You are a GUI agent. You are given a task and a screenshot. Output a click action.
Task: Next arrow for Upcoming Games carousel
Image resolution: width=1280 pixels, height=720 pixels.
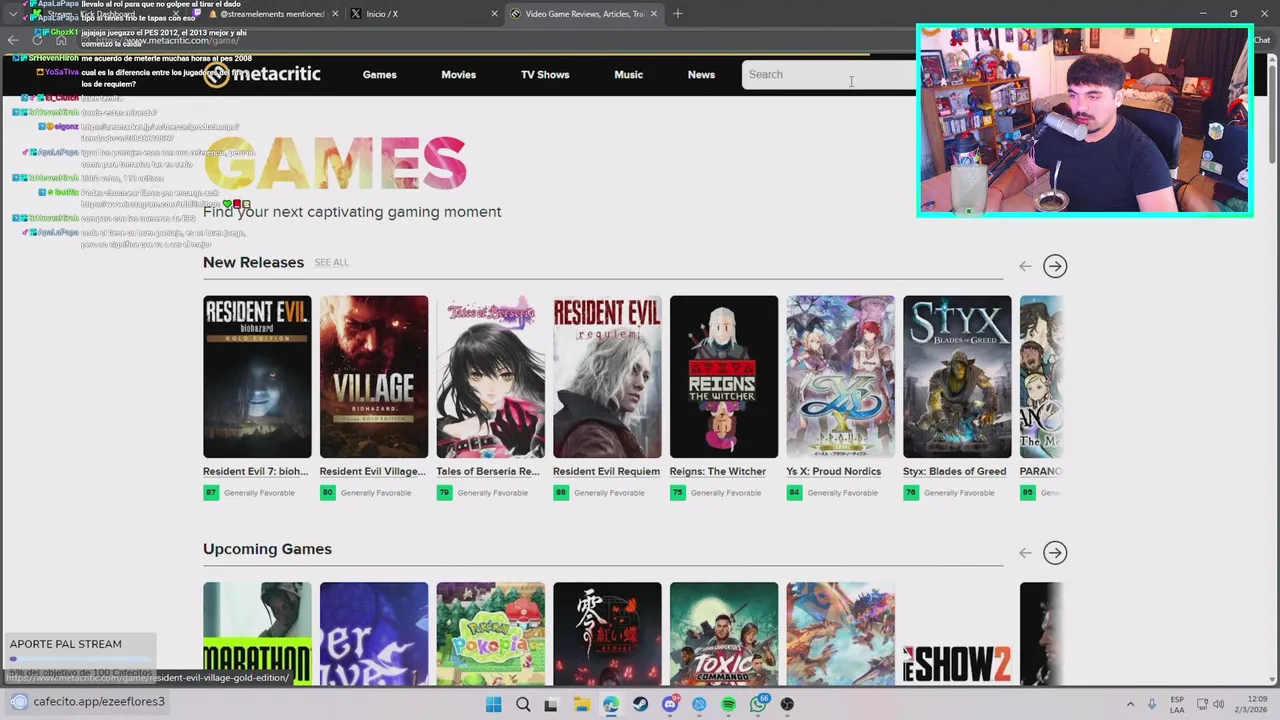tap(1055, 553)
